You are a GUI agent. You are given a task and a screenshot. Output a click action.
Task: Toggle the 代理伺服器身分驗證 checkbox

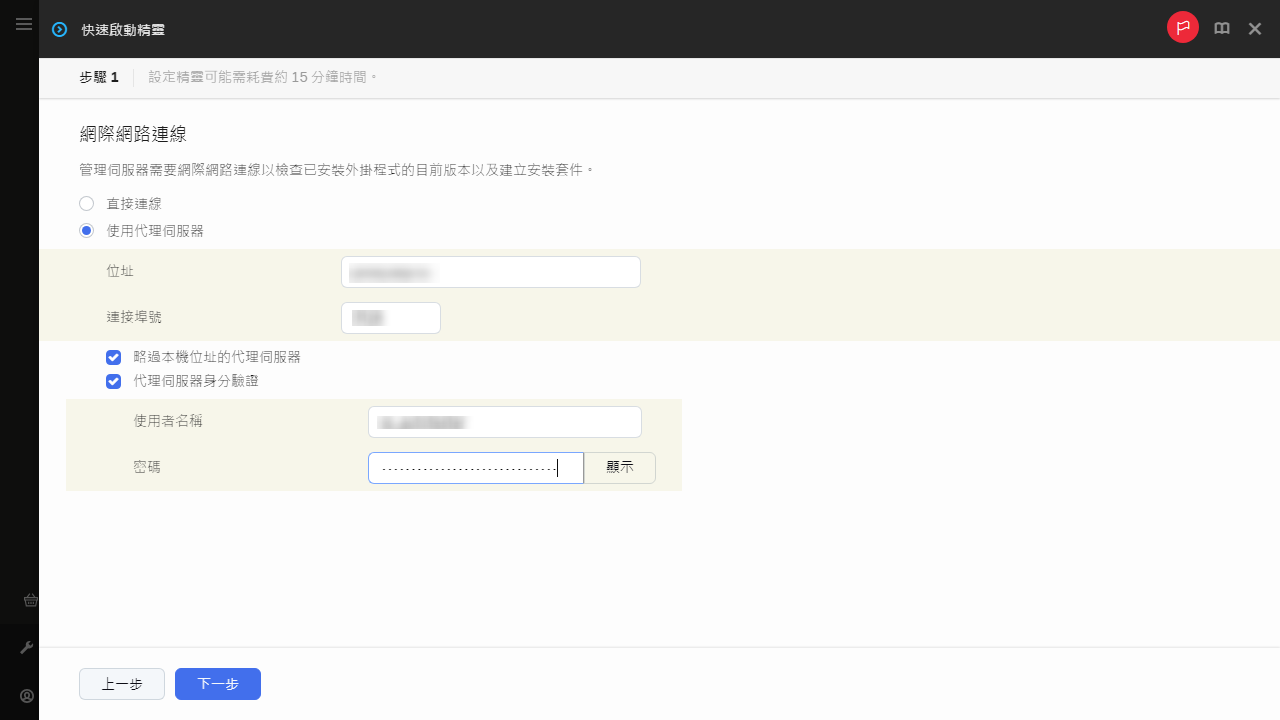click(114, 381)
